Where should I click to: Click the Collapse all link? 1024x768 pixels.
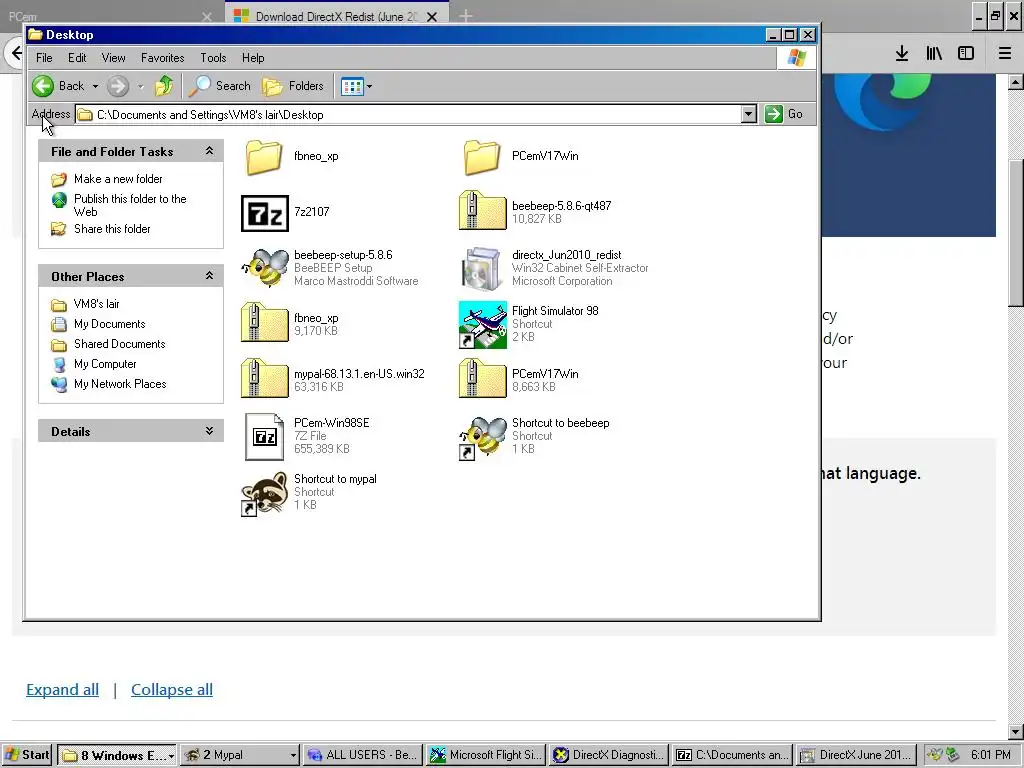tap(172, 690)
